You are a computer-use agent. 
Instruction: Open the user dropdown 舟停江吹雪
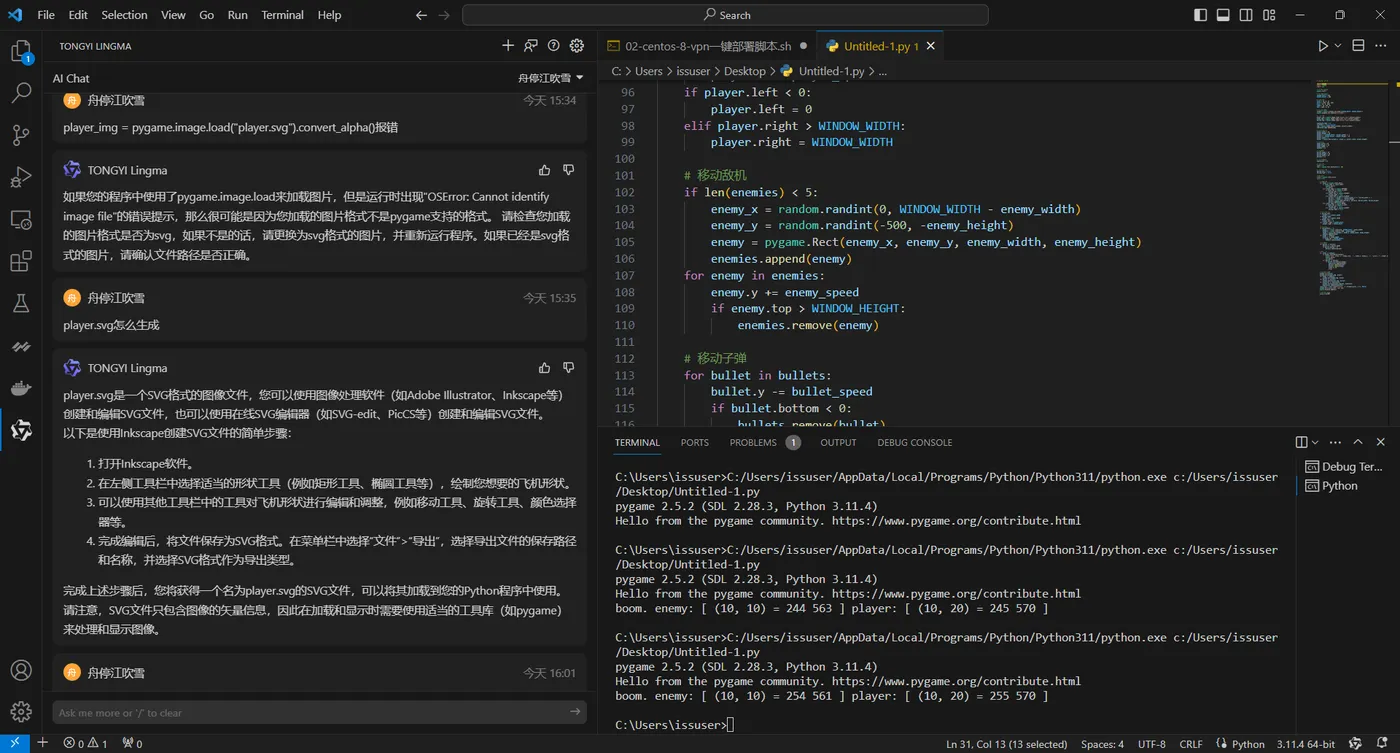(x=550, y=78)
